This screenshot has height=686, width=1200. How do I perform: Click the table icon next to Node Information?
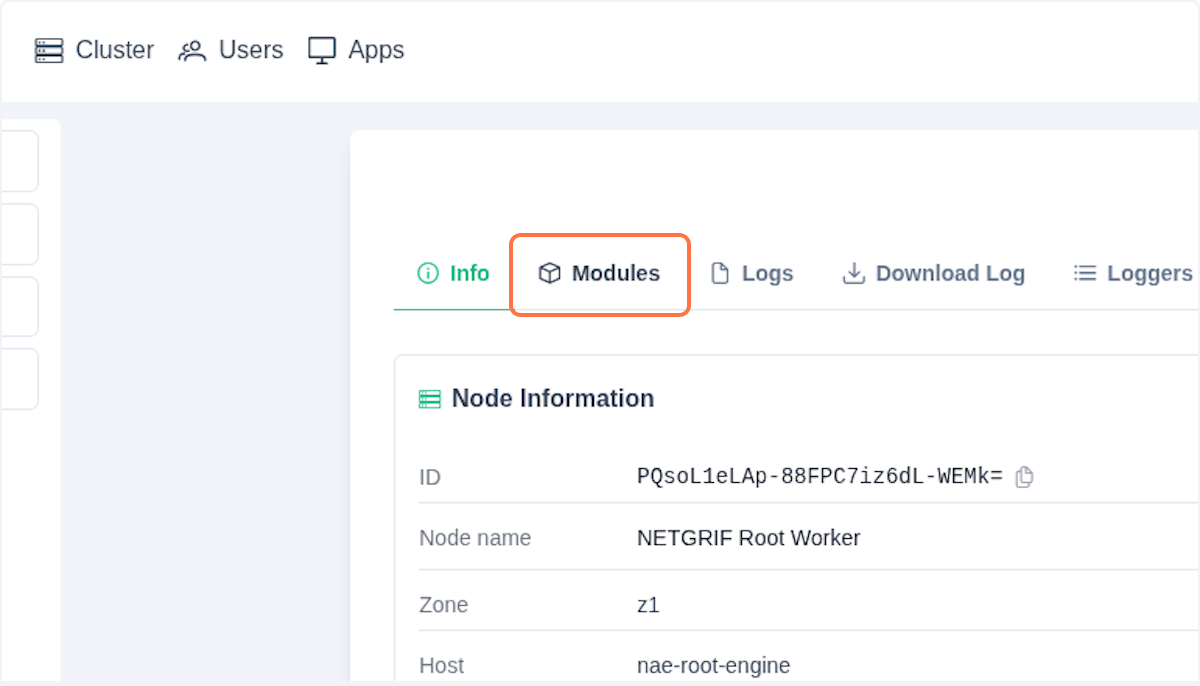click(429, 398)
